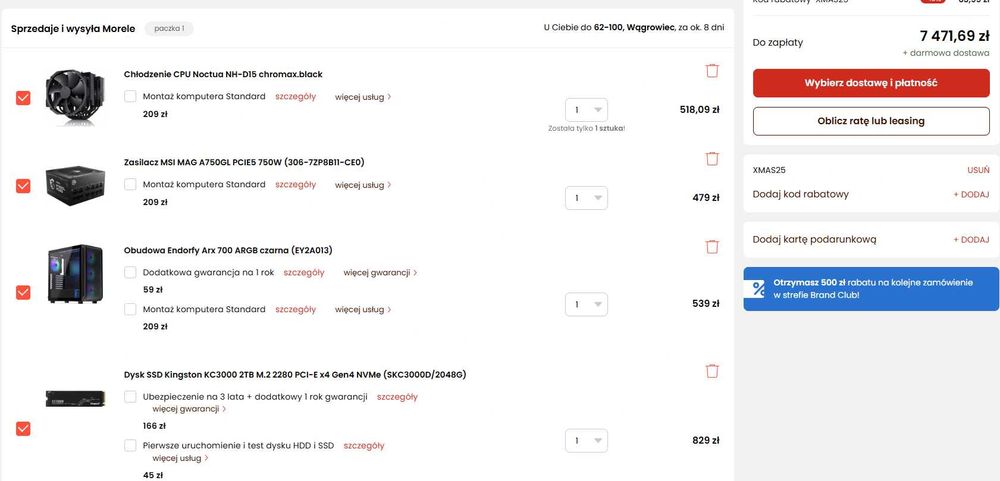Remove MSI MAG A750GL power supply via trash icon
Screen dimensions: 1000x481
[x=712, y=159]
